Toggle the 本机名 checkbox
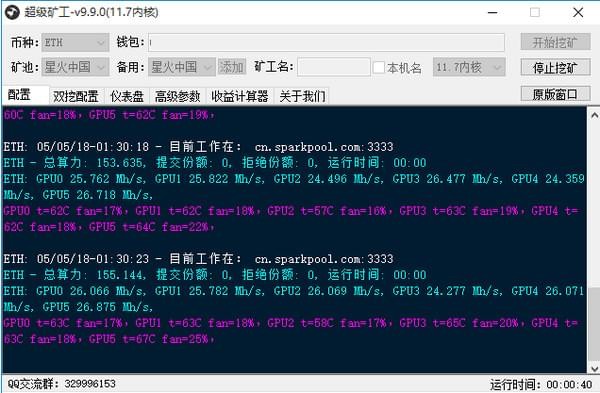600x393 pixels. click(x=378, y=68)
